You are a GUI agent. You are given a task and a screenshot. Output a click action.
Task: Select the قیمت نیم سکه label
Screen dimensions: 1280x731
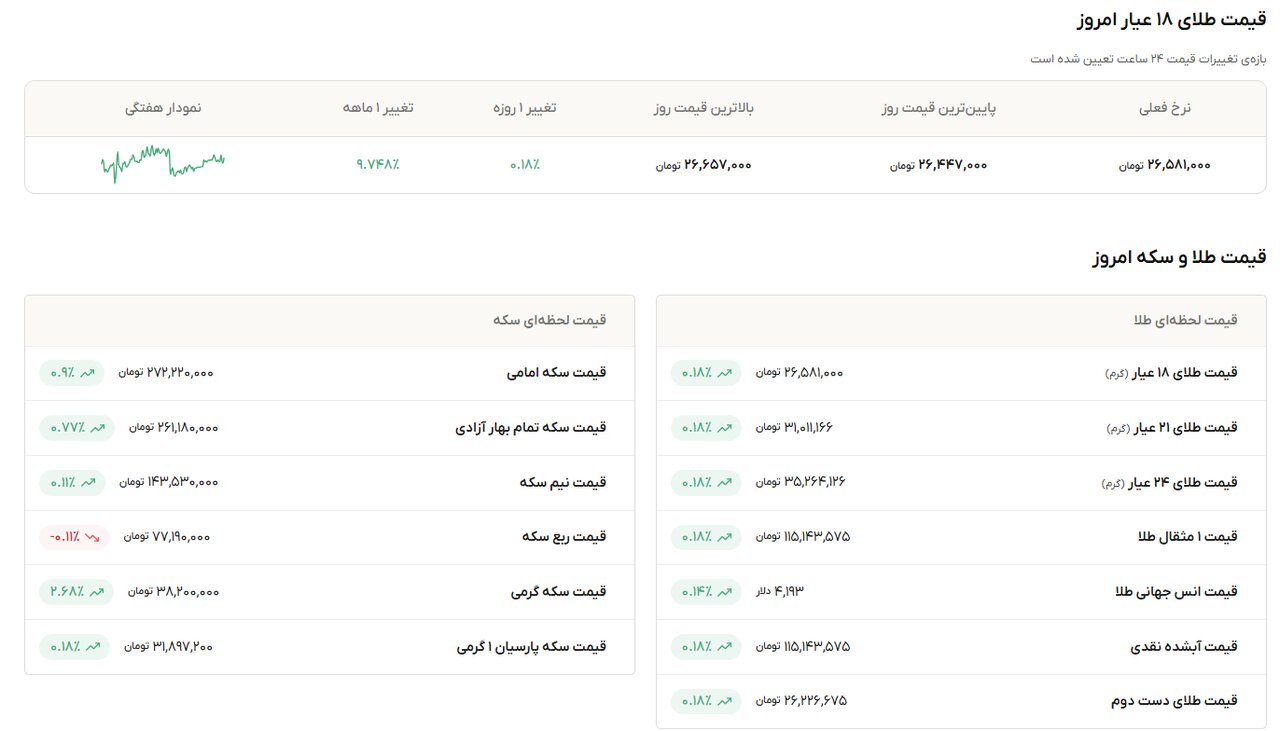pos(563,482)
